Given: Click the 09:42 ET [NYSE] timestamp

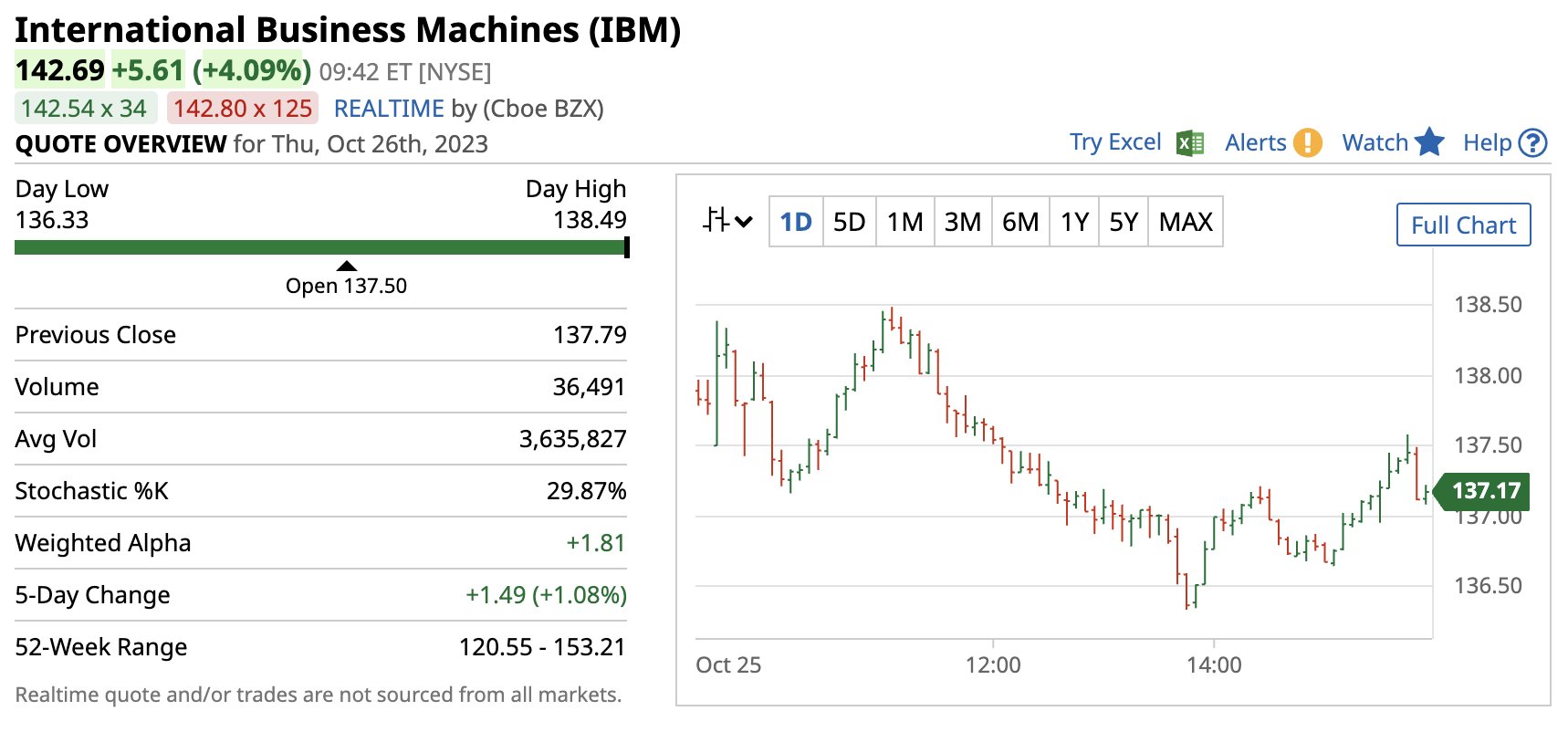Looking at the screenshot, I should click(405, 72).
